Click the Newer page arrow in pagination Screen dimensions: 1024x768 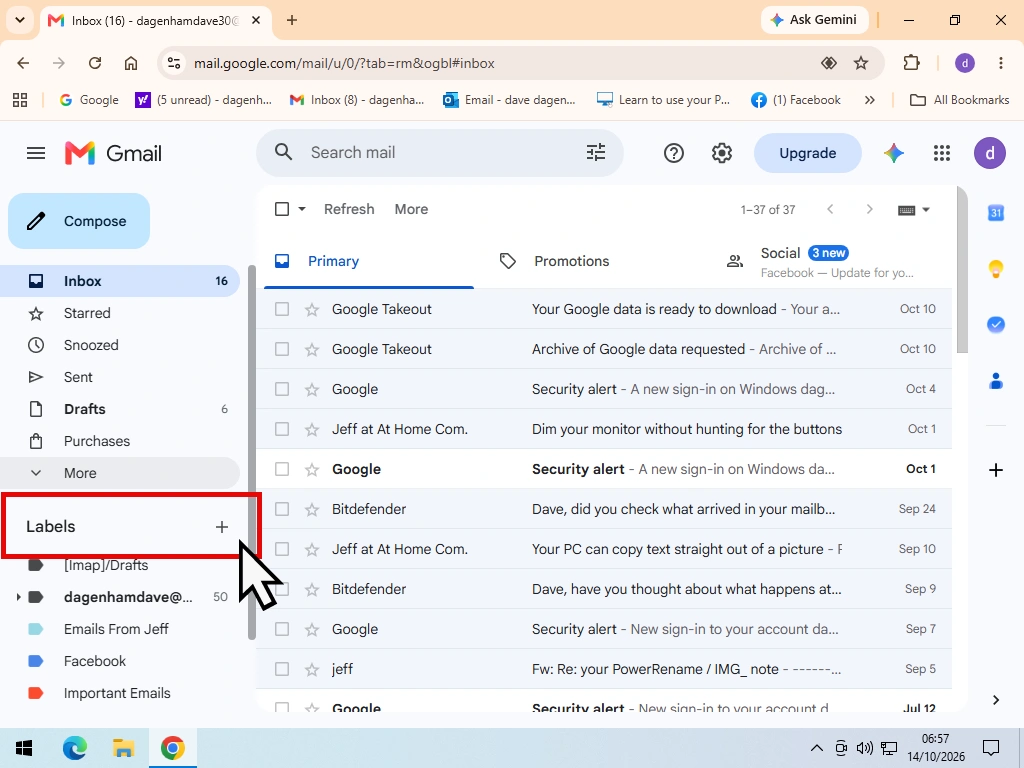(830, 209)
